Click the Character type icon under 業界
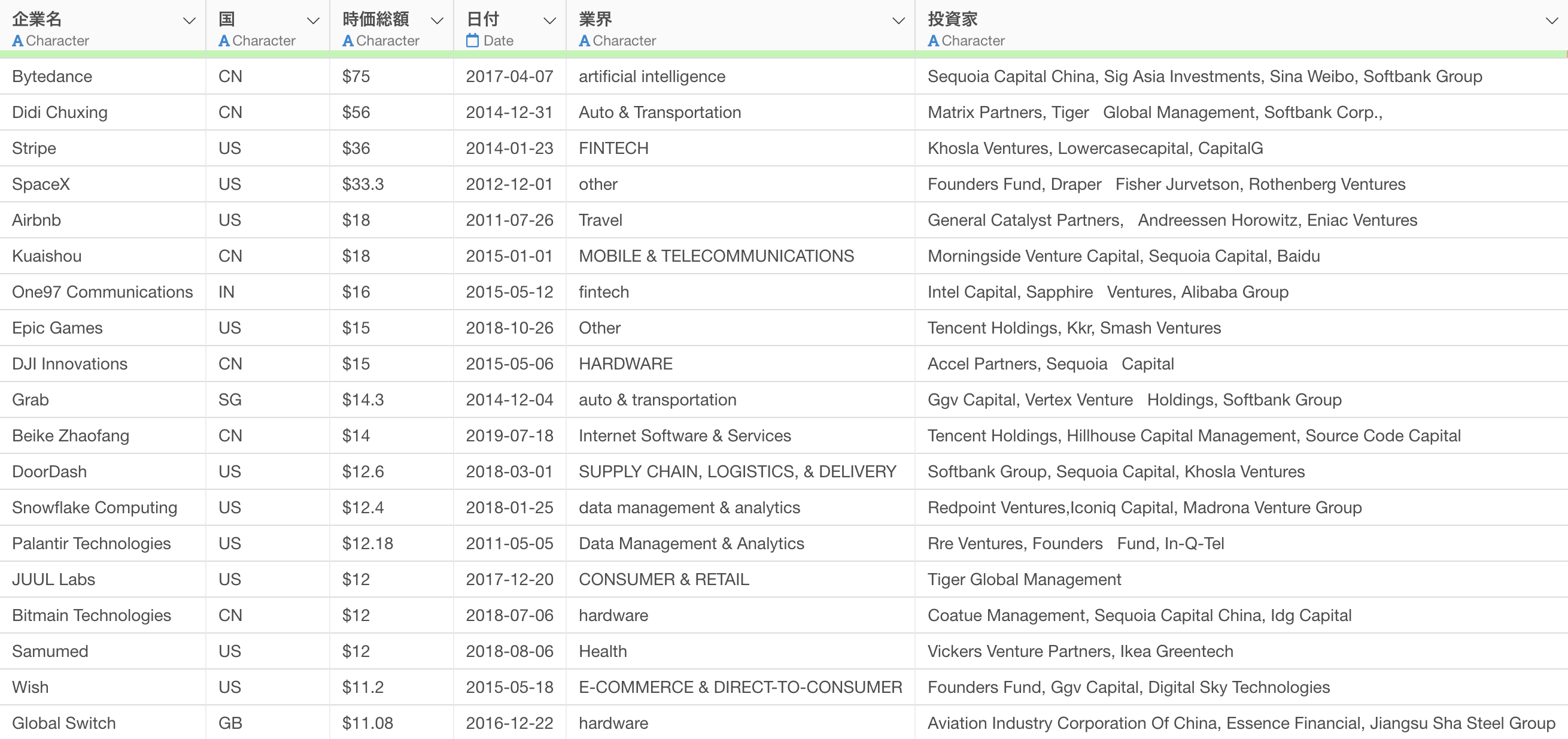Screen dimensions: 1568x739 pos(584,41)
